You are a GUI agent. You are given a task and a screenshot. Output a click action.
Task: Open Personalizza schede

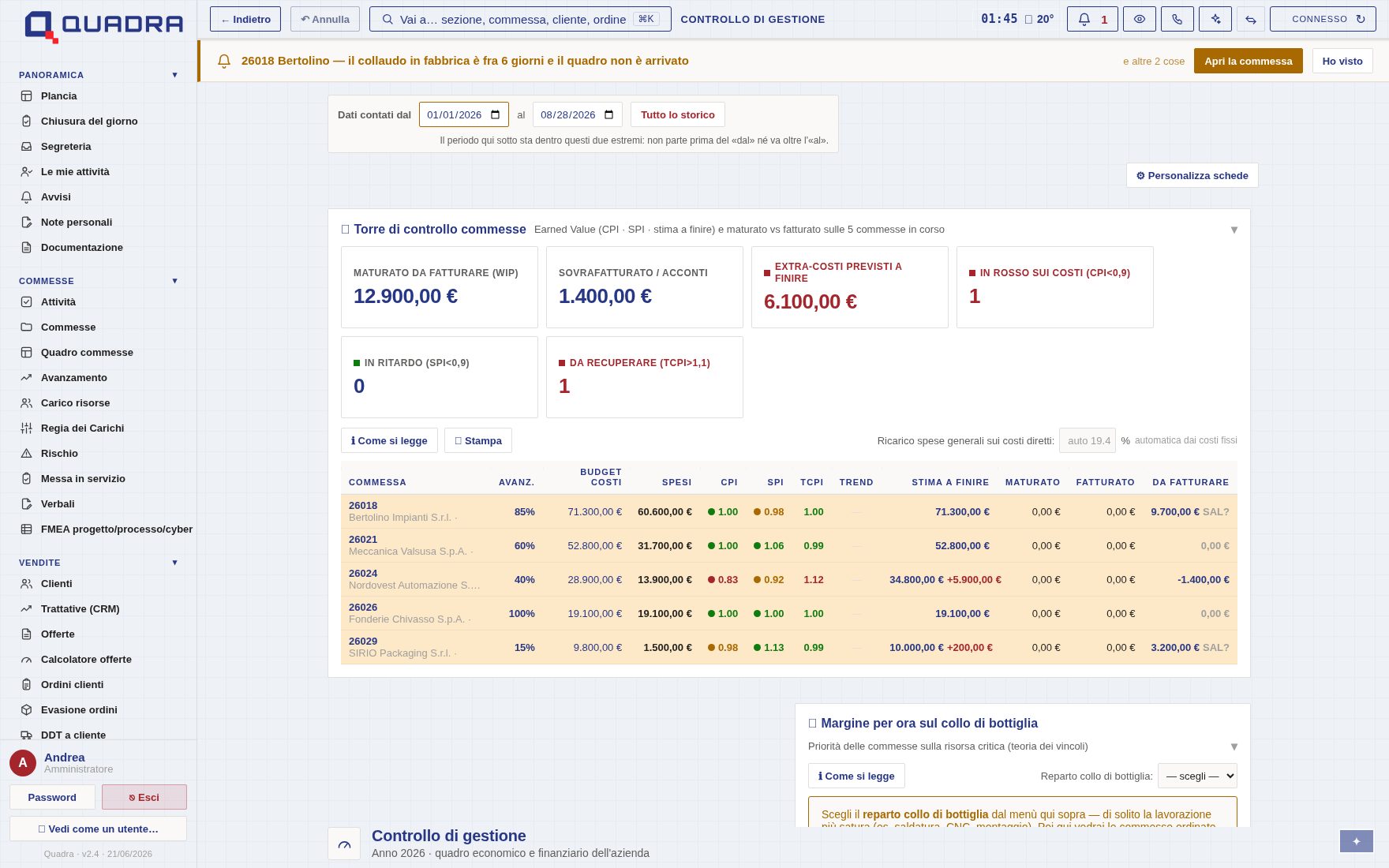(1192, 175)
